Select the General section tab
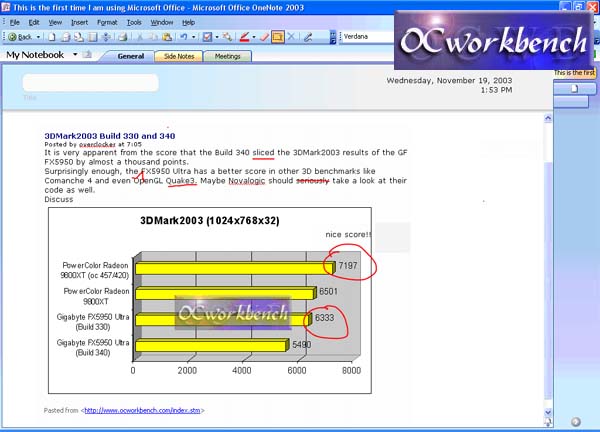 point(130,56)
